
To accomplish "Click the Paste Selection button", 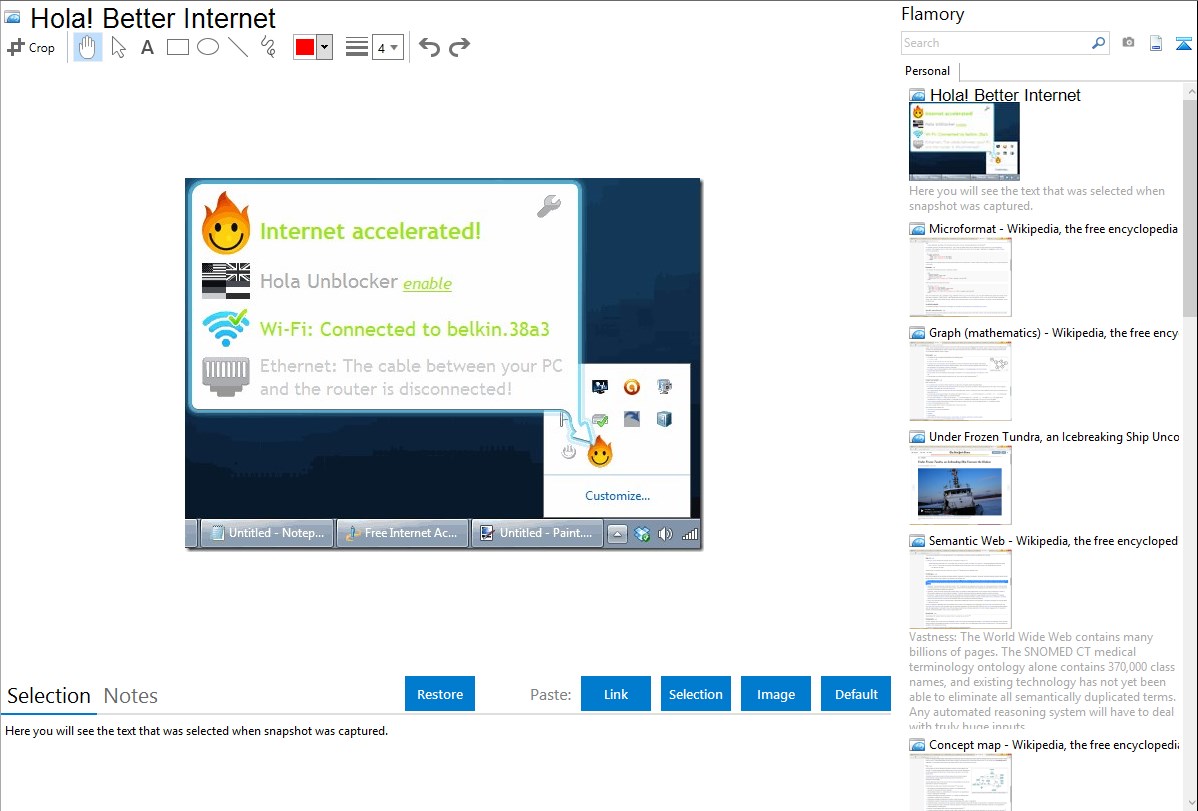I will click(695, 694).
